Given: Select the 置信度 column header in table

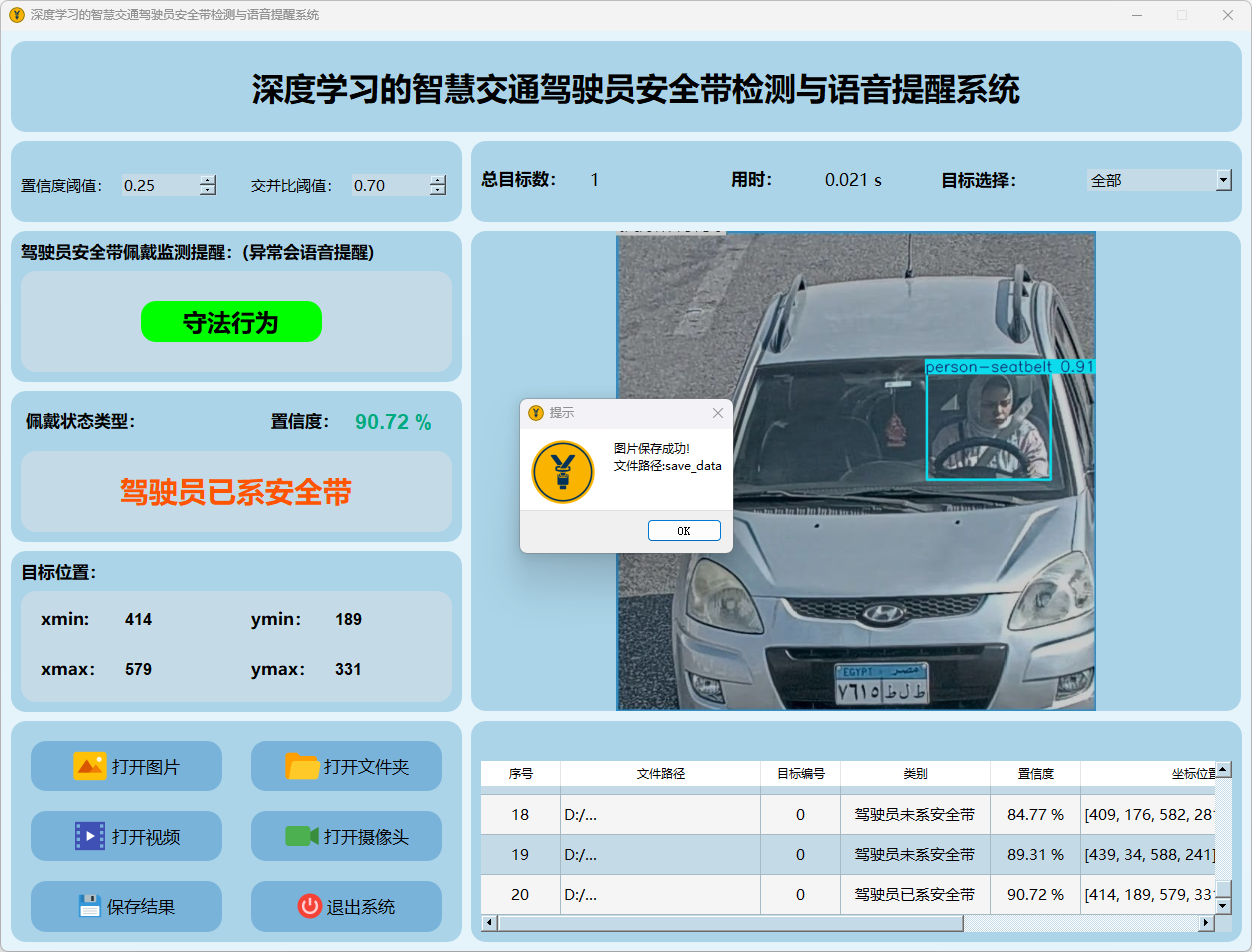Looking at the screenshot, I should pos(1035,773).
